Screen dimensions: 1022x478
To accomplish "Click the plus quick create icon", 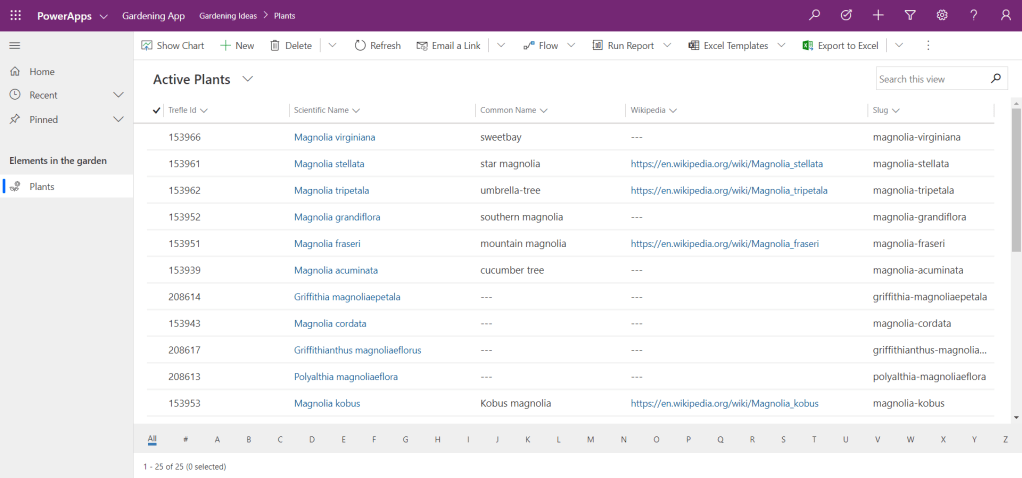I will (x=878, y=15).
